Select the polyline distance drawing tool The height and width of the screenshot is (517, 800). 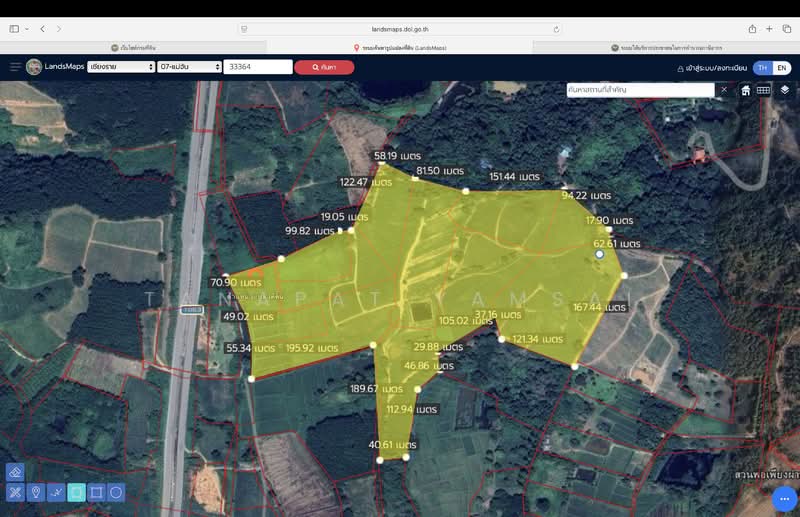[56, 492]
